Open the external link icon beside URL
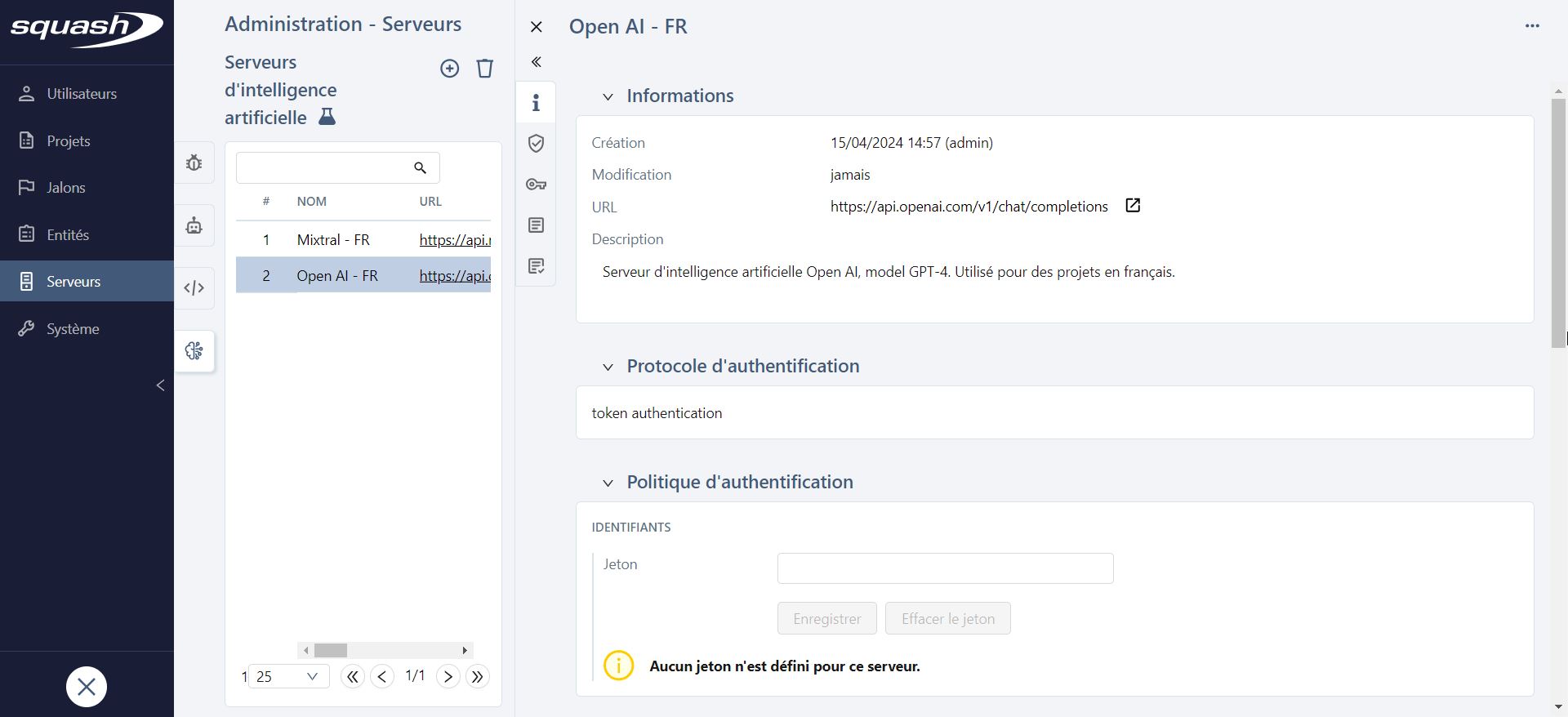The width and height of the screenshot is (1568, 717). point(1133,206)
